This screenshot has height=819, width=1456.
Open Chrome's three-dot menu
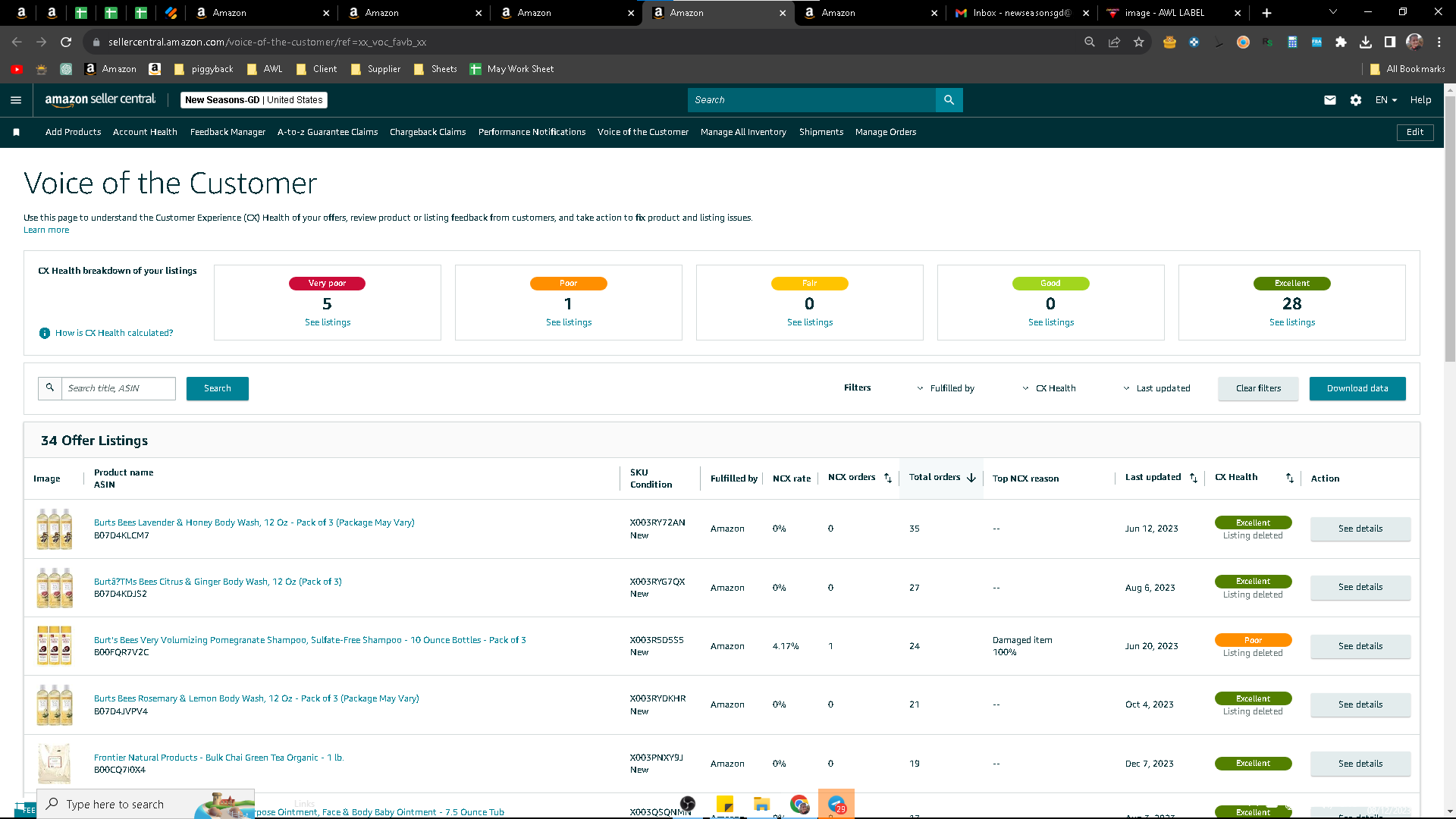pos(1439,42)
